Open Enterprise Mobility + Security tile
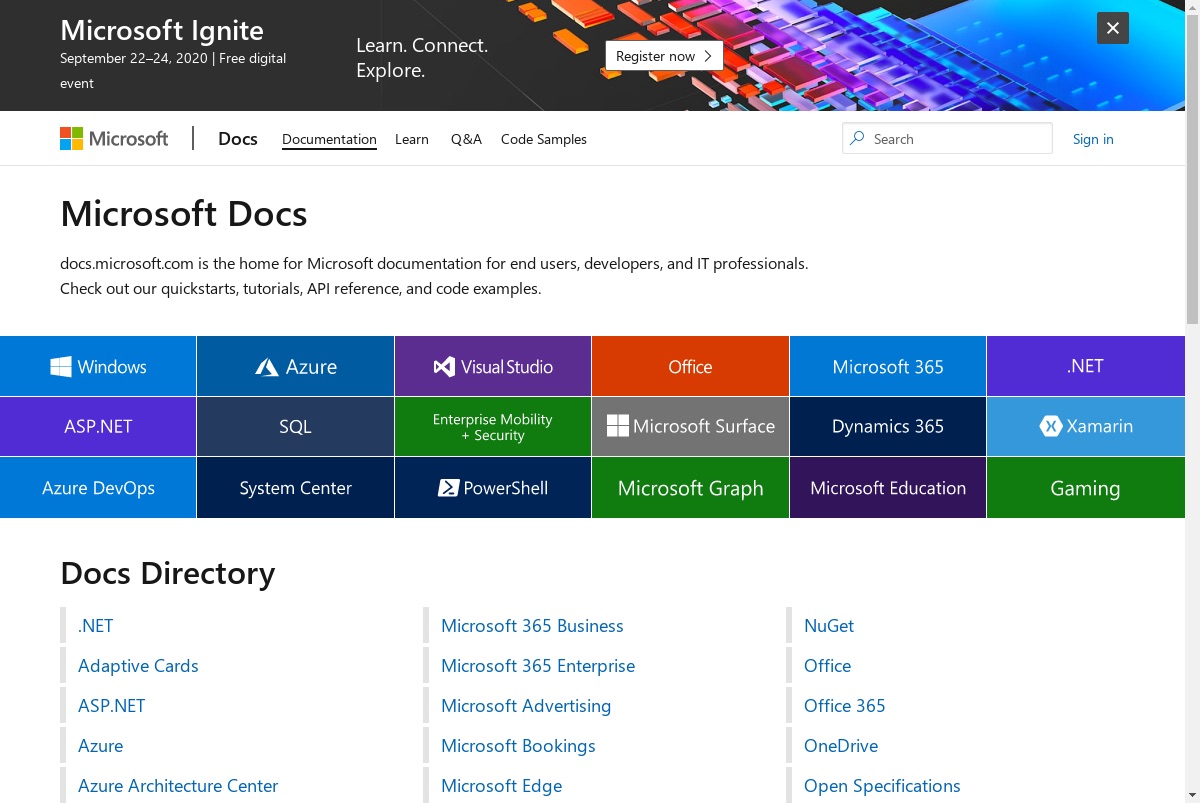 (493, 426)
